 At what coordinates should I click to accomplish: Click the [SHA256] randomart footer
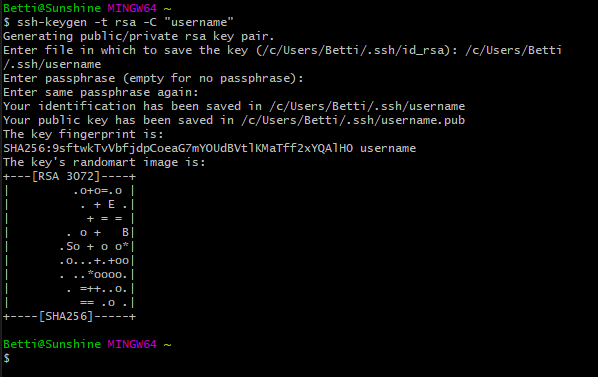[66, 316]
